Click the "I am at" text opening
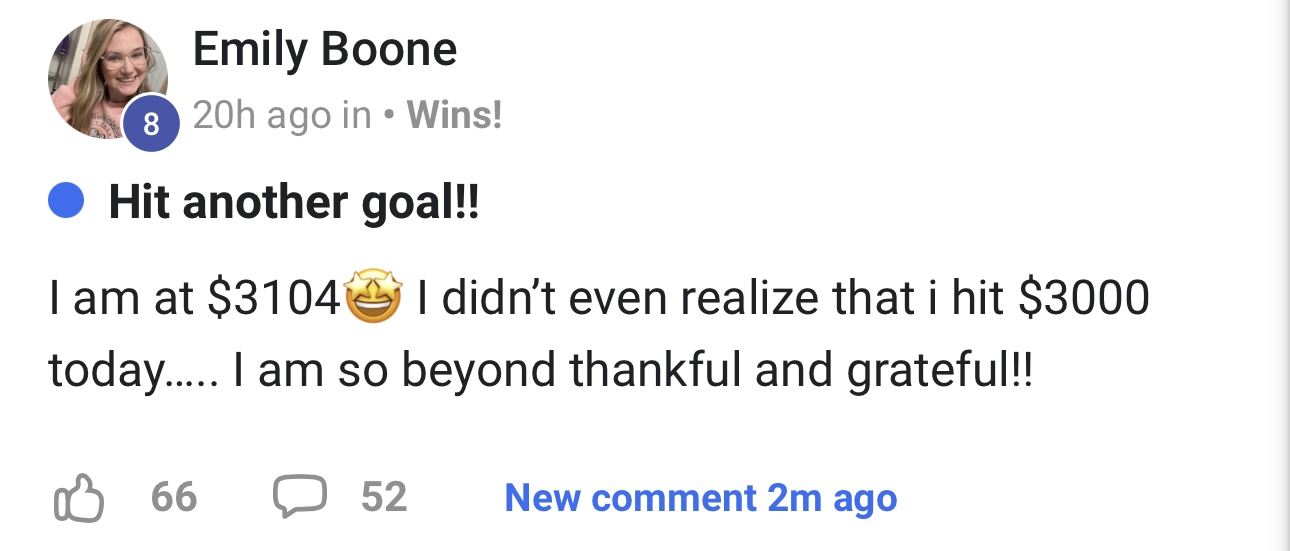1290x551 pixels. [x=120, y=299]
